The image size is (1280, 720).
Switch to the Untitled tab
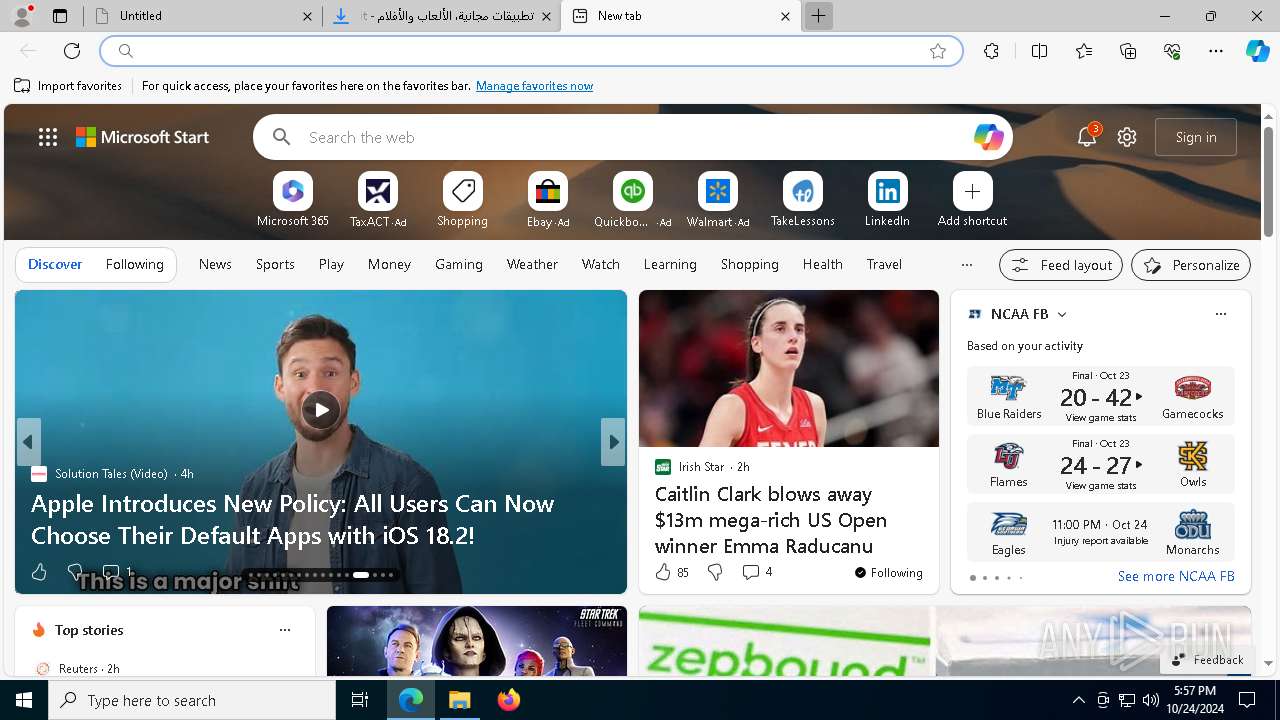pyautogui.click(x=203, y=16)
